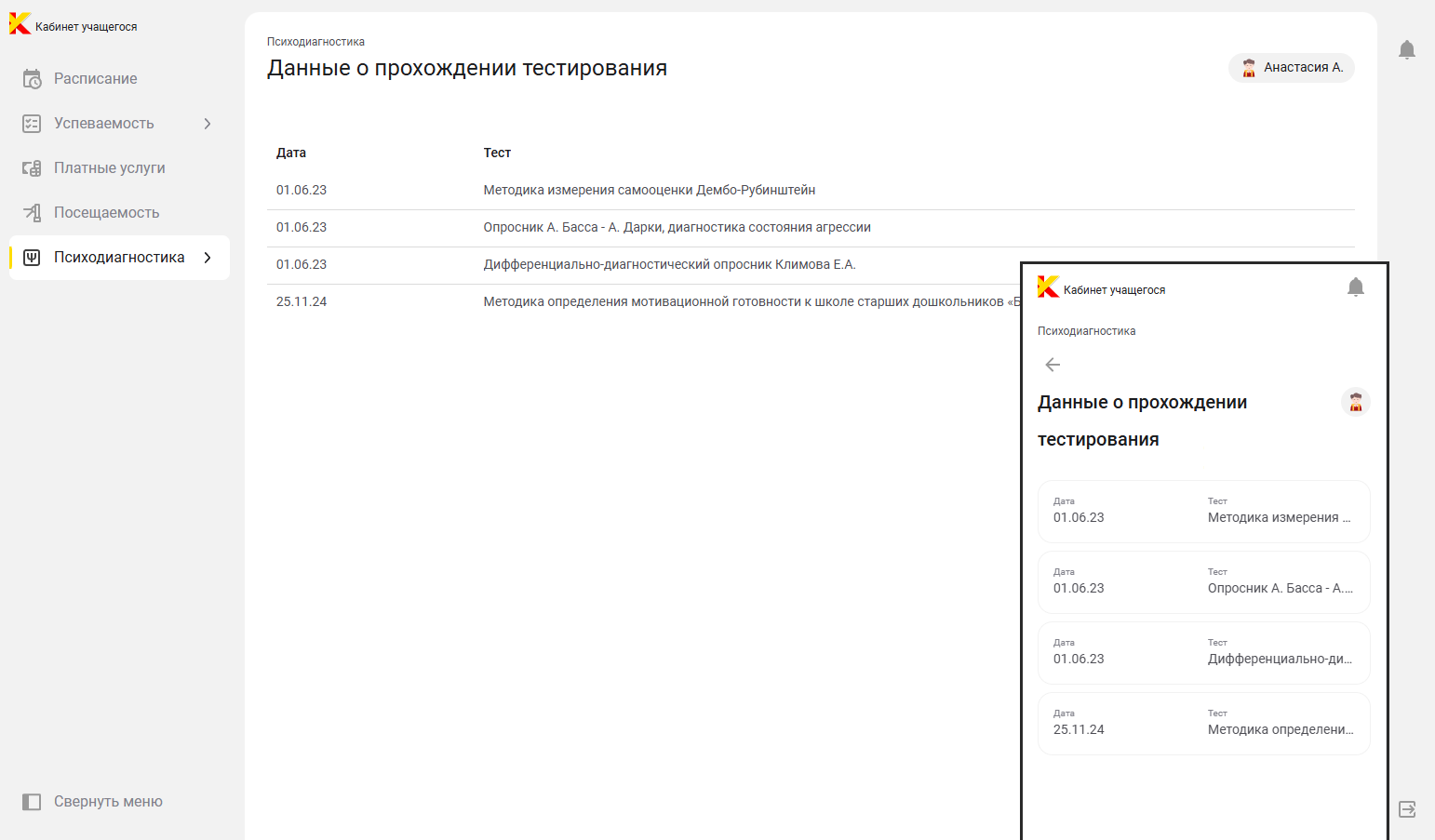Select the 25.11.24 card in mobile preview
The height and width of the screenshot is (840, 1435).
(1203, 724)
